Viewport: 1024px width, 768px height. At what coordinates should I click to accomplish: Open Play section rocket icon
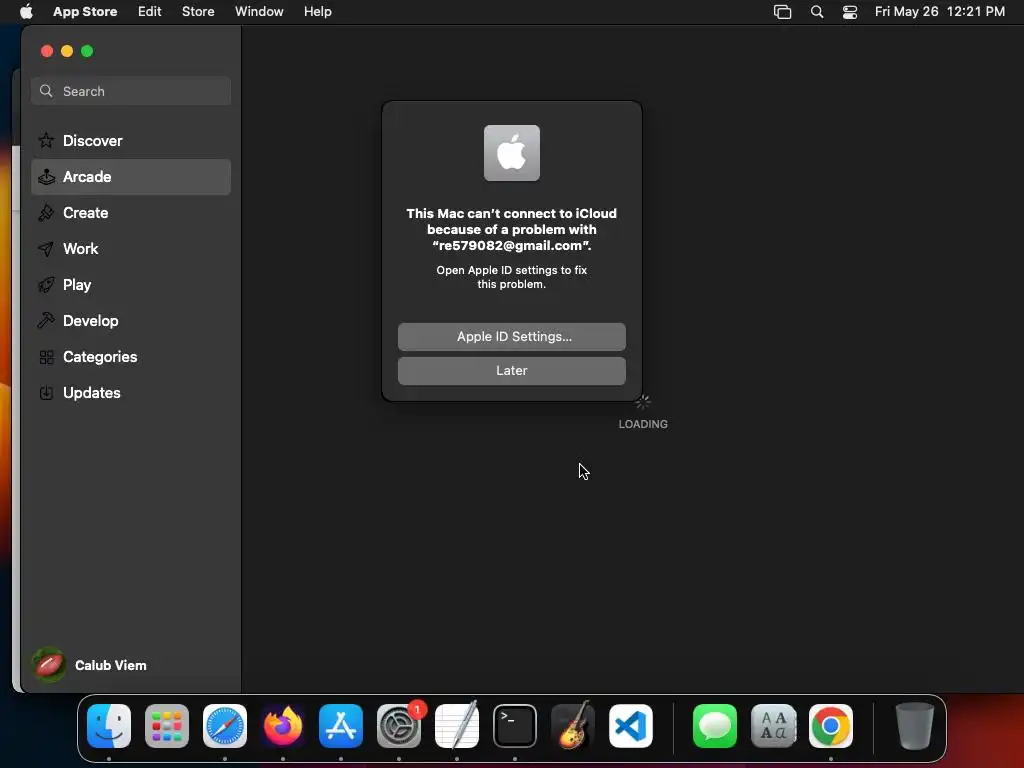pos(46,285)
